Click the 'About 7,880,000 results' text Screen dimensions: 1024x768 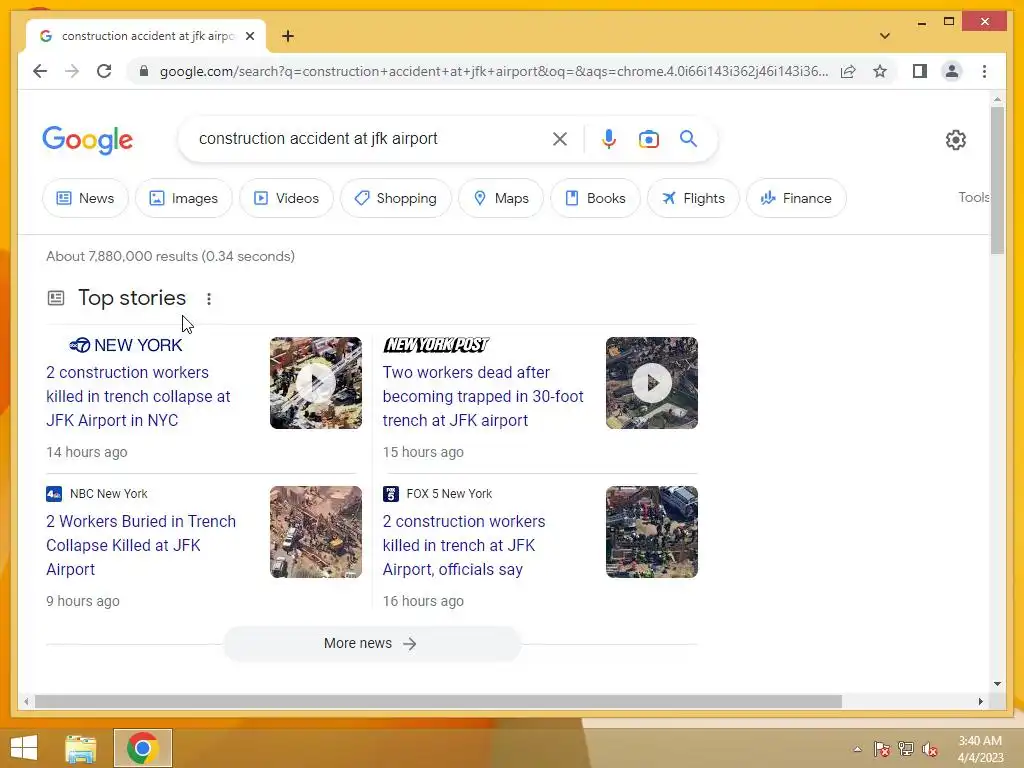click(170, 256)
